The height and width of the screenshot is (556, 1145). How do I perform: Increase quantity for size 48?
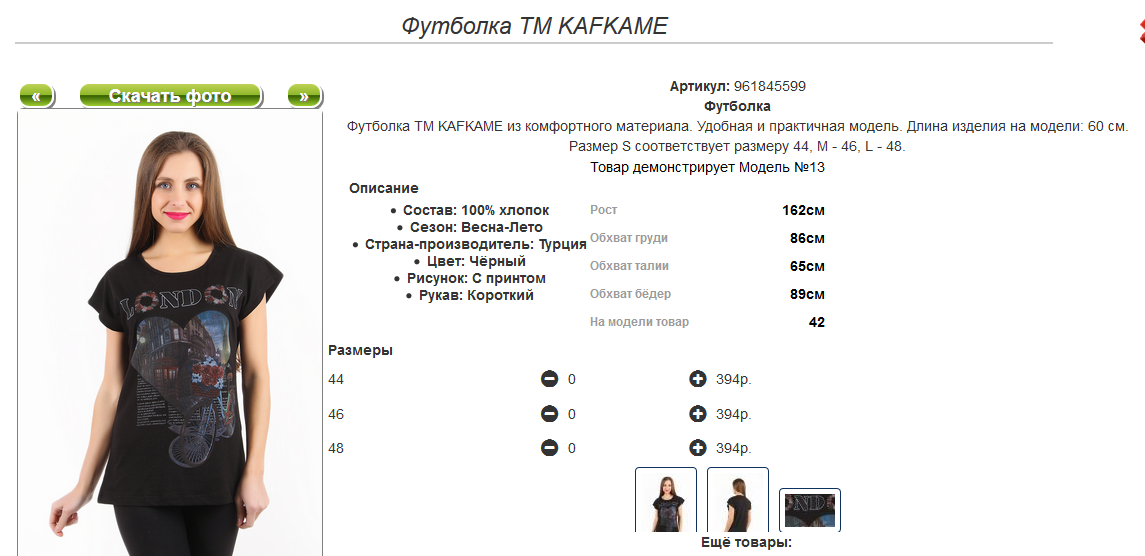pyautogui.click(x=697, y=448)
